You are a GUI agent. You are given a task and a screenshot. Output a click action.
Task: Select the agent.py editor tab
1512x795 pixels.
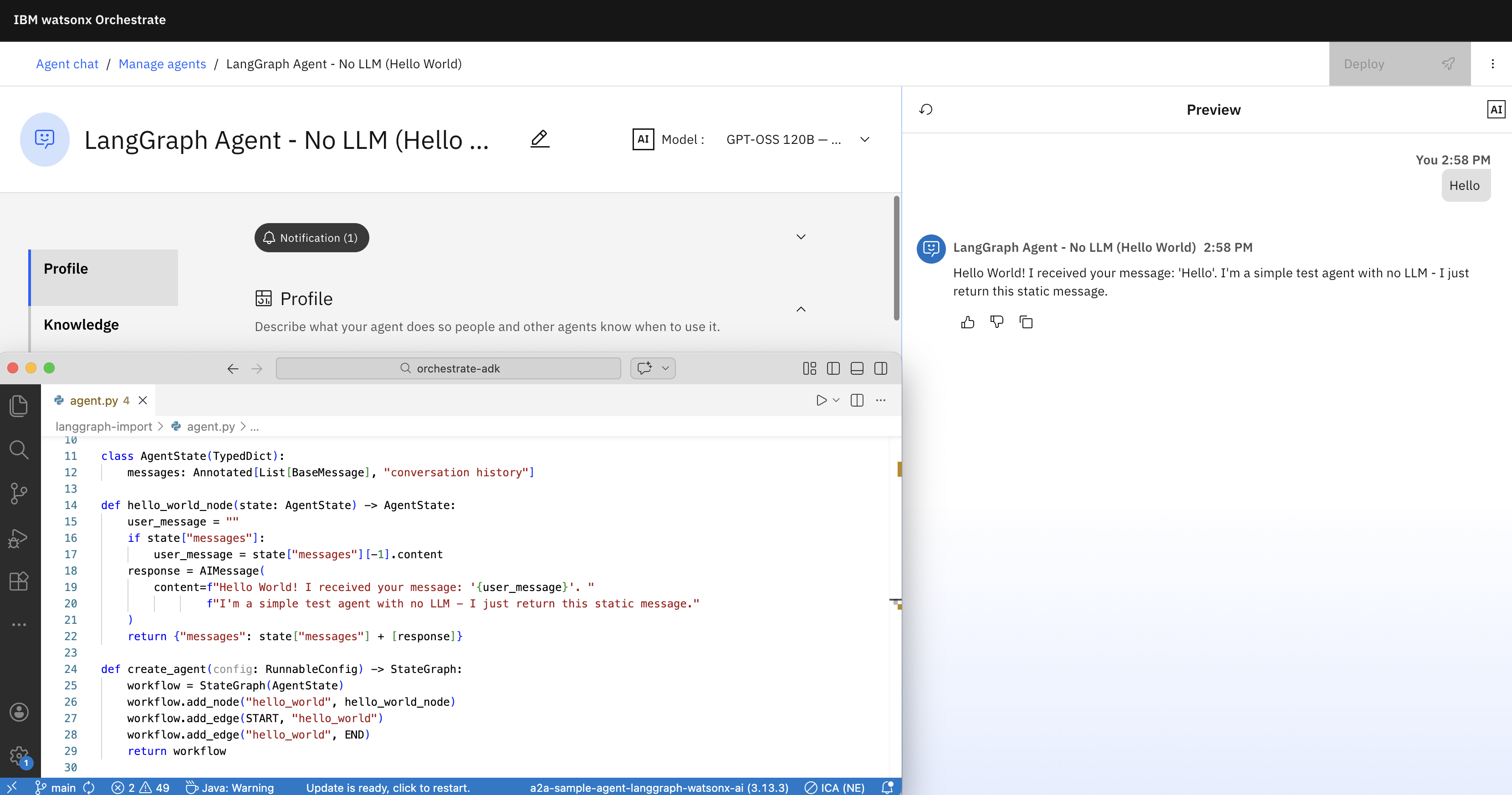coord(93,401)
